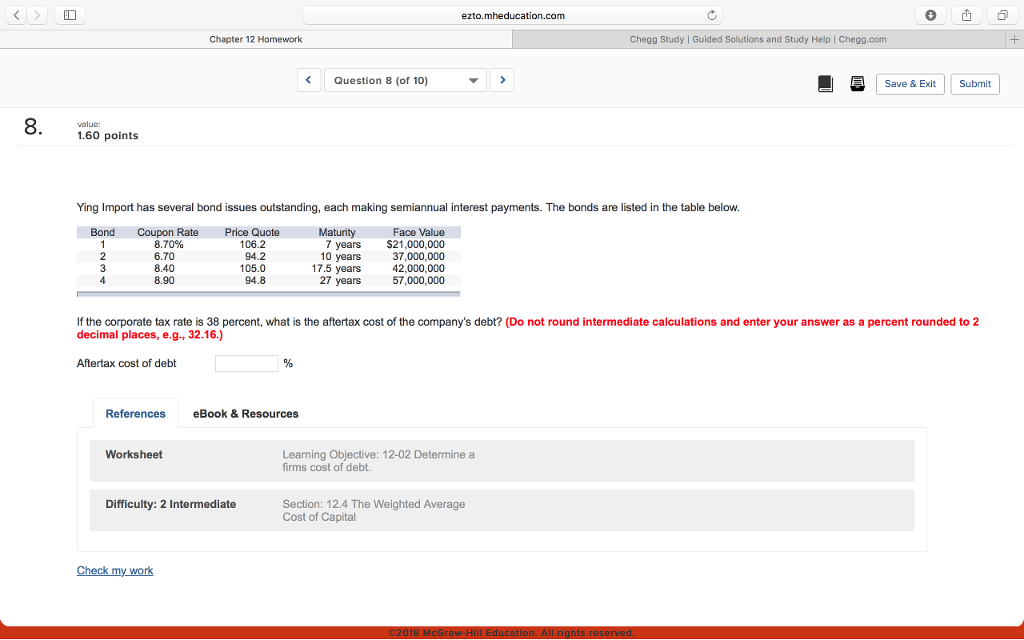Click Bond 3 maturity 17.5 years
Viewport: 1024px width, 640px height.
[x=336, y=268]
